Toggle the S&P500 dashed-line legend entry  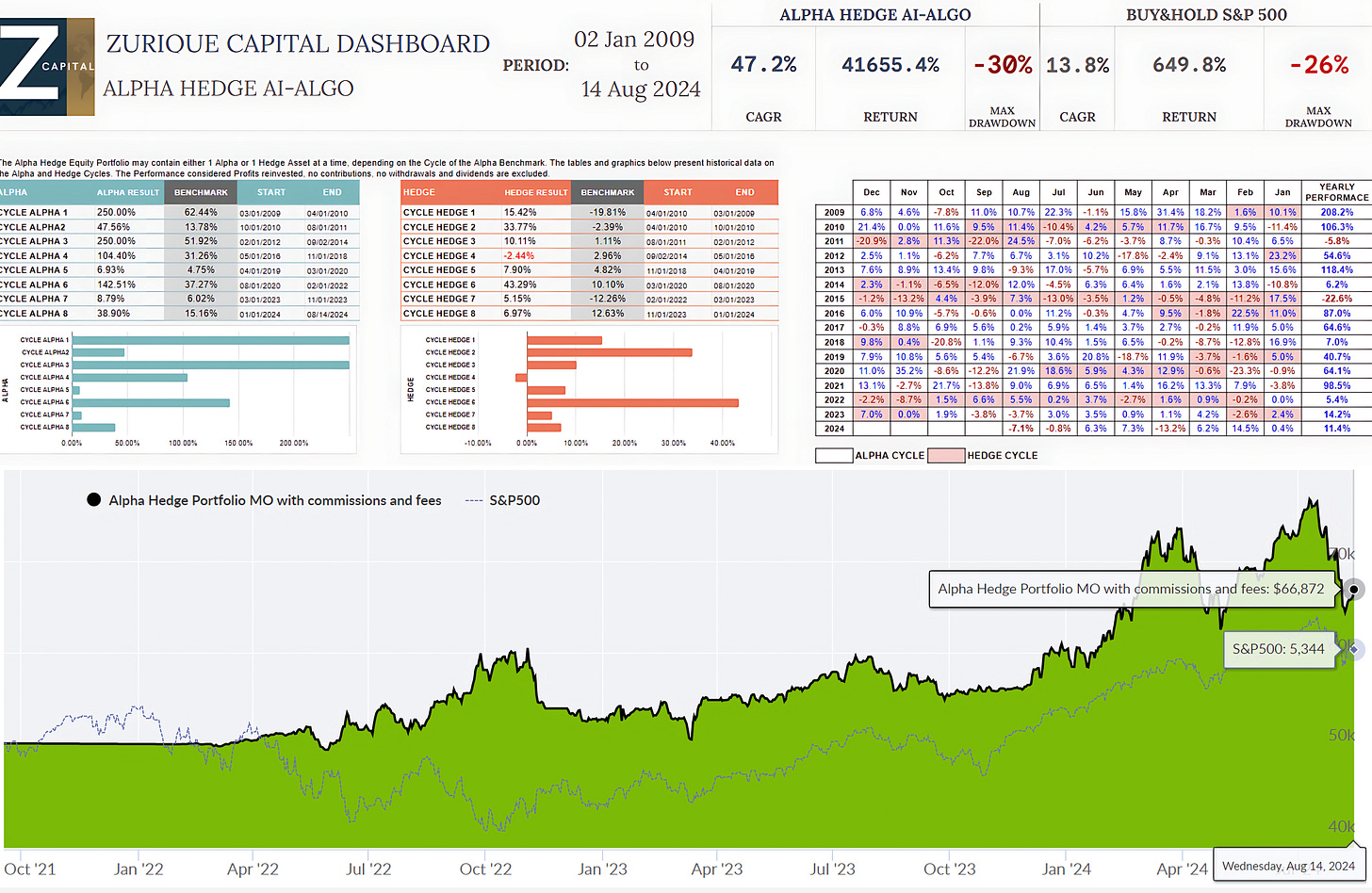click(503, 500)
